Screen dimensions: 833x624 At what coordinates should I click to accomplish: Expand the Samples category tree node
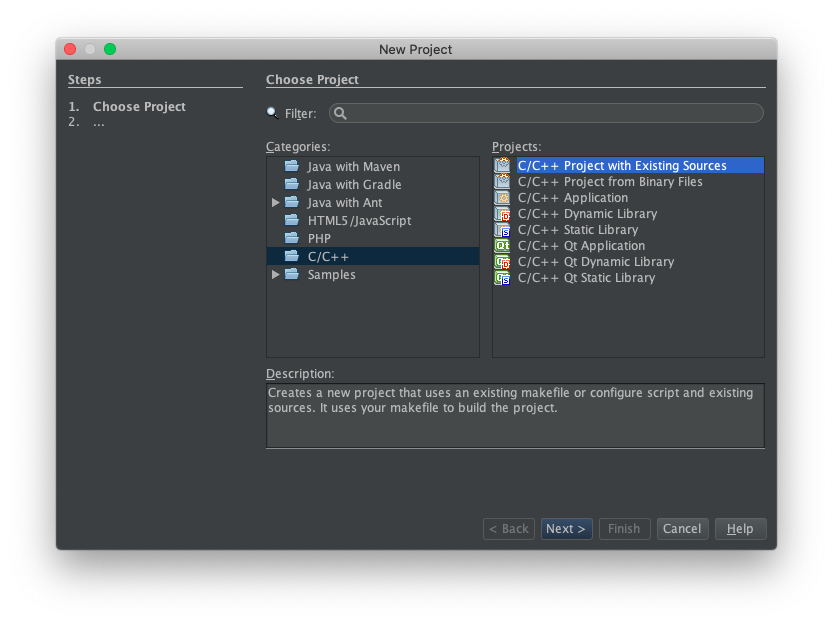point(275,275)
